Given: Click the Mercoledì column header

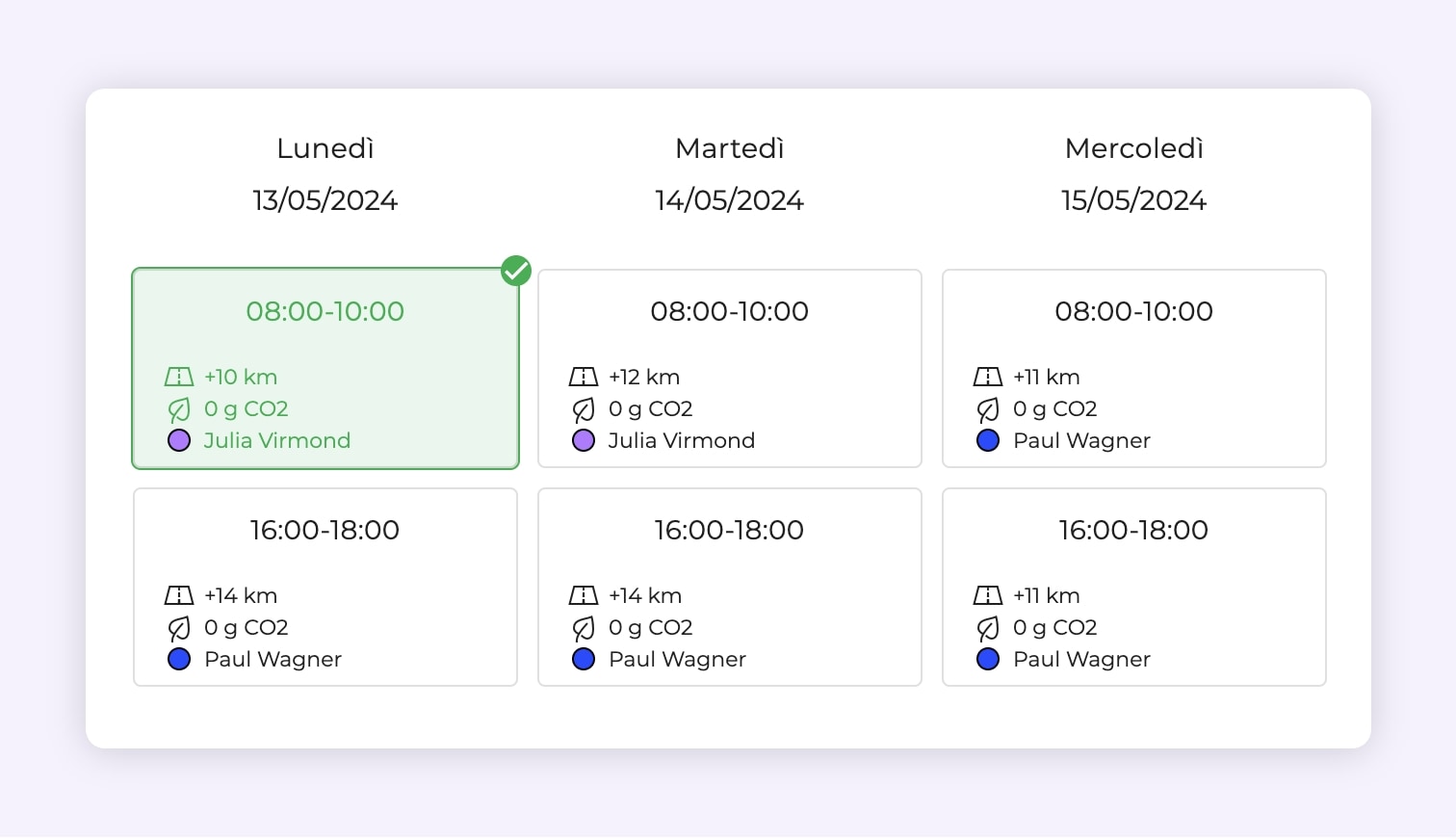Looking at the screenshot, I should point(1133,148).
